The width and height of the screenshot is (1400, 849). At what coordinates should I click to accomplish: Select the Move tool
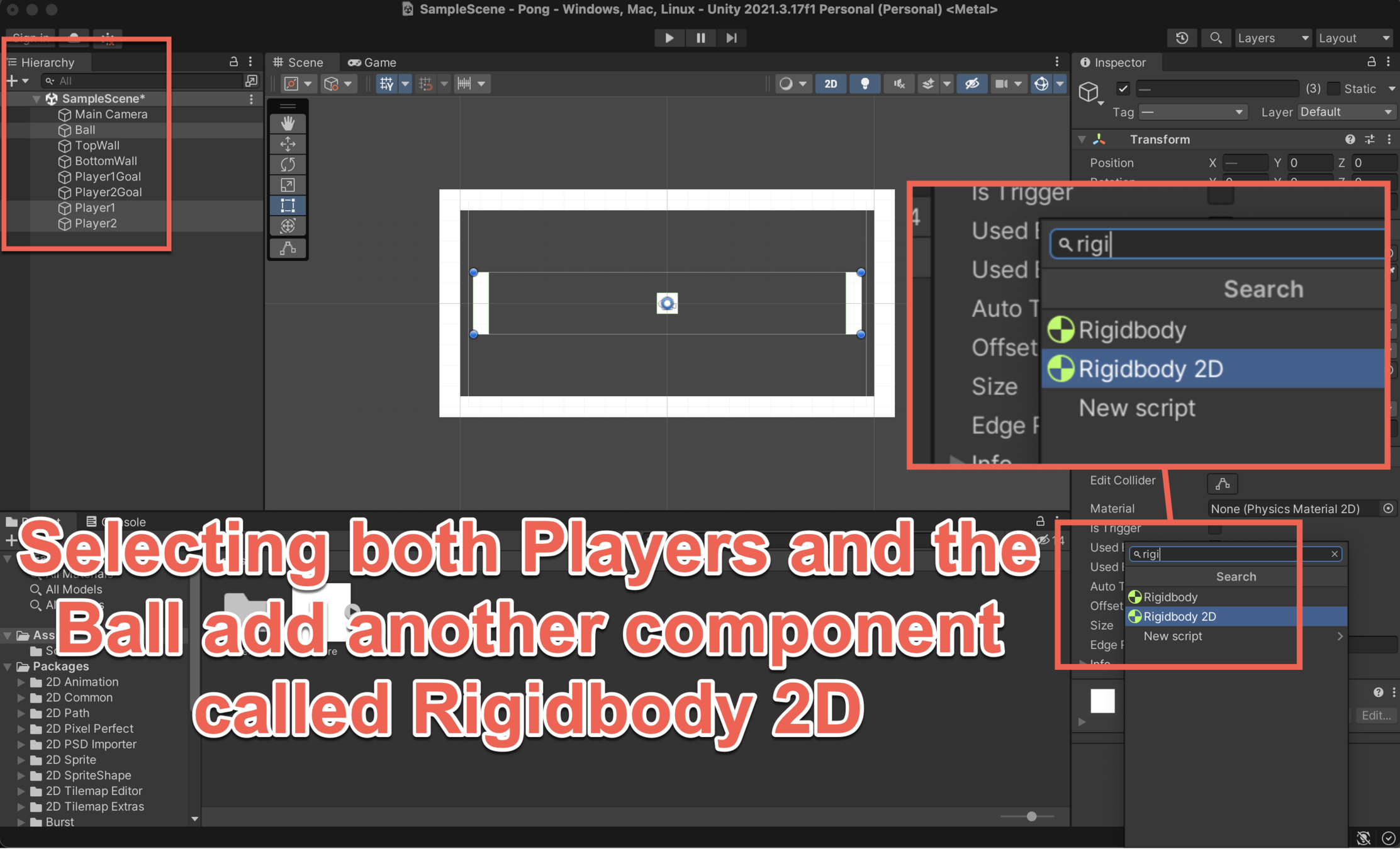tap(288, 144)
